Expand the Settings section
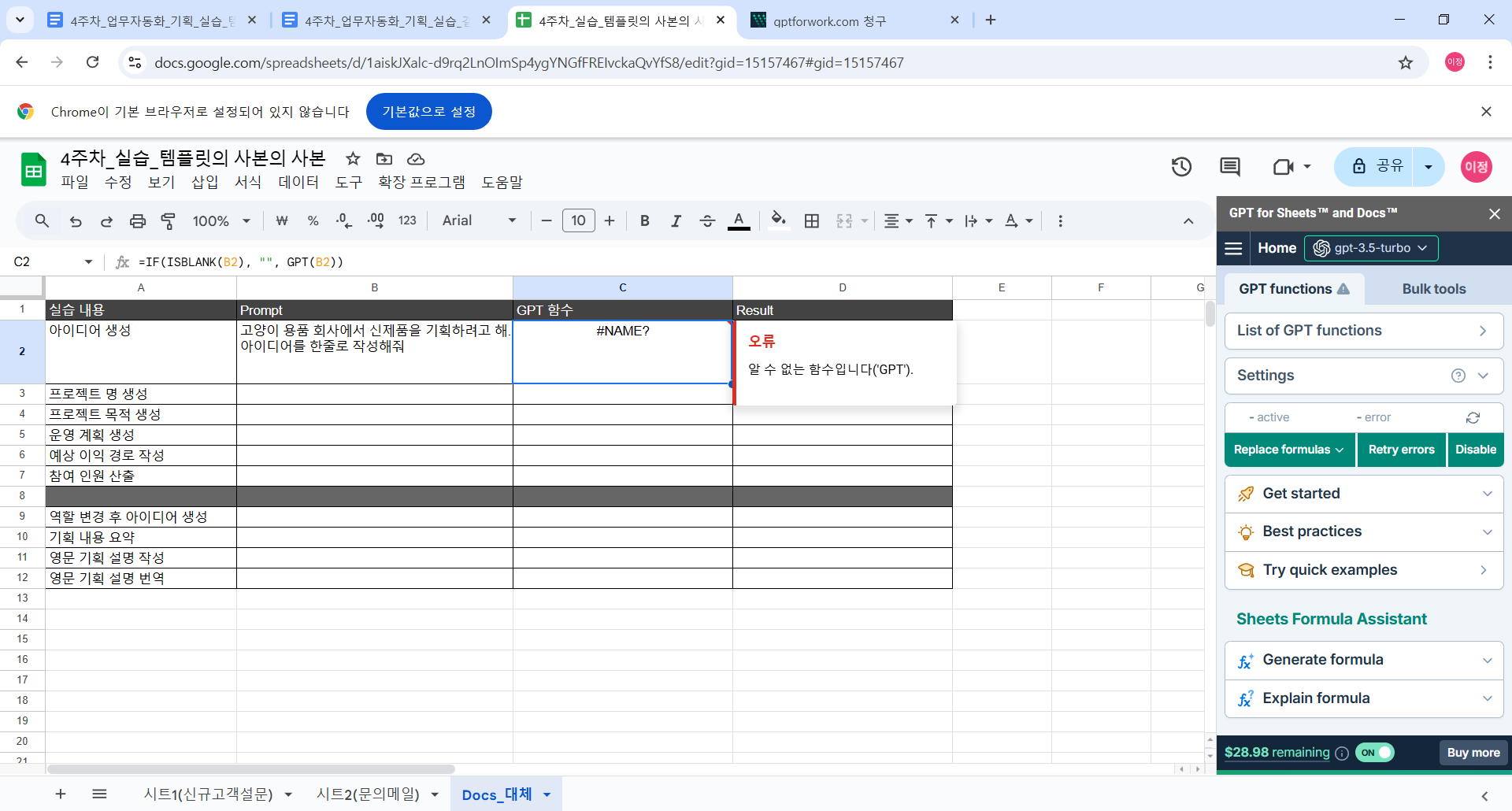This screenshot has height=811, width=1512. pos(1364,376)
